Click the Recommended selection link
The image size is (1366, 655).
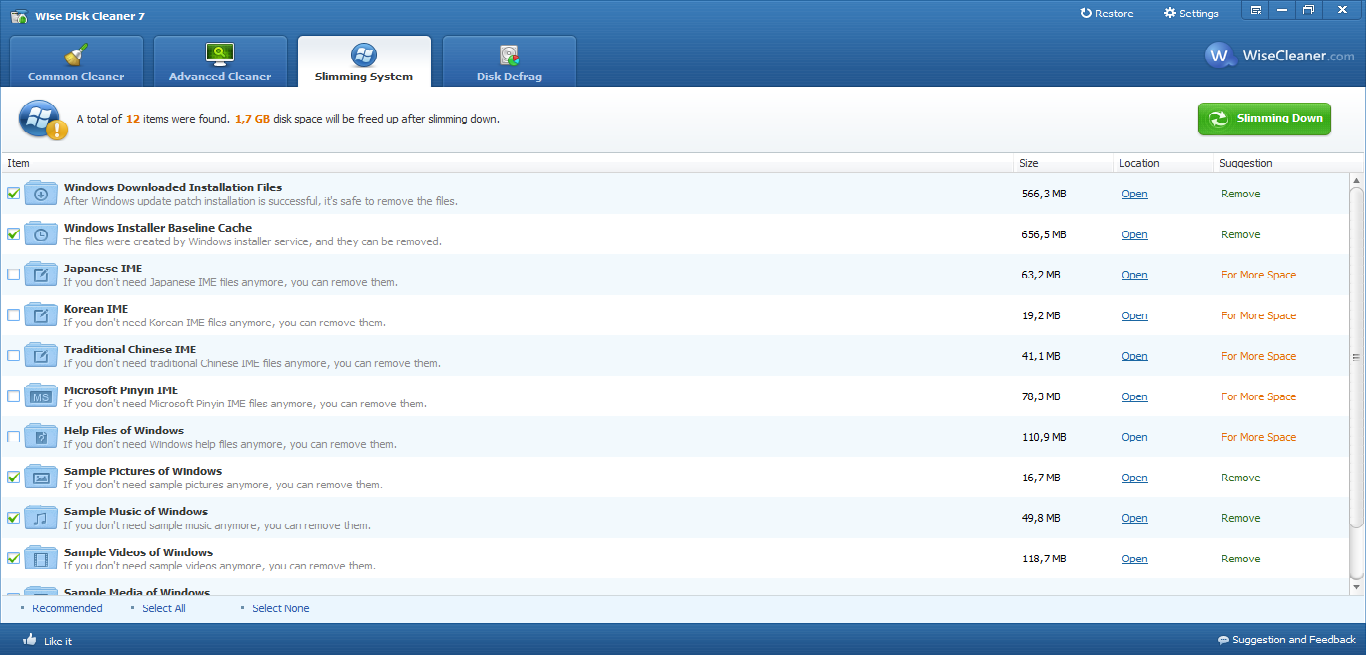[67, 608]
